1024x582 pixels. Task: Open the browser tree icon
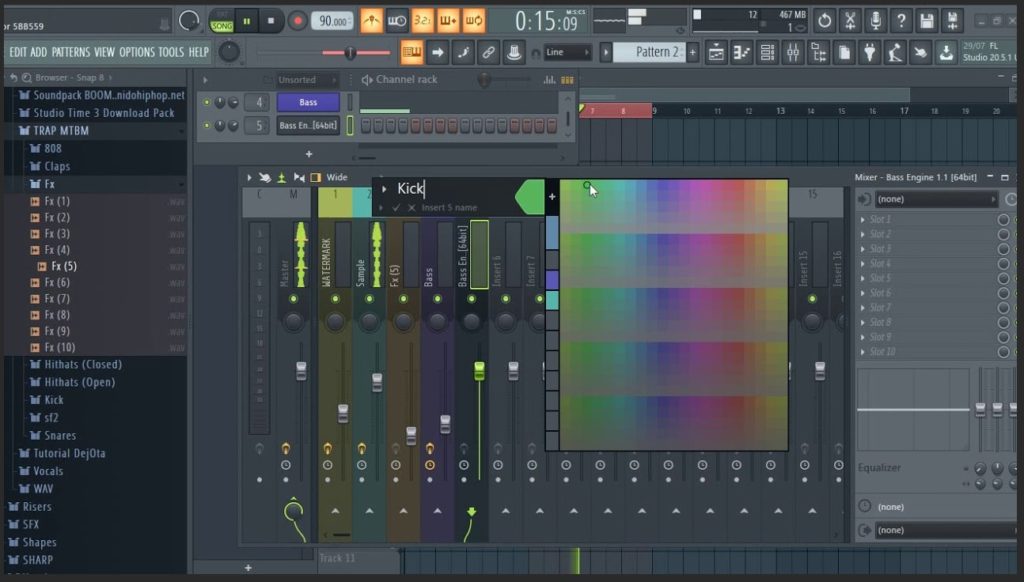click(x=818, y=52)
